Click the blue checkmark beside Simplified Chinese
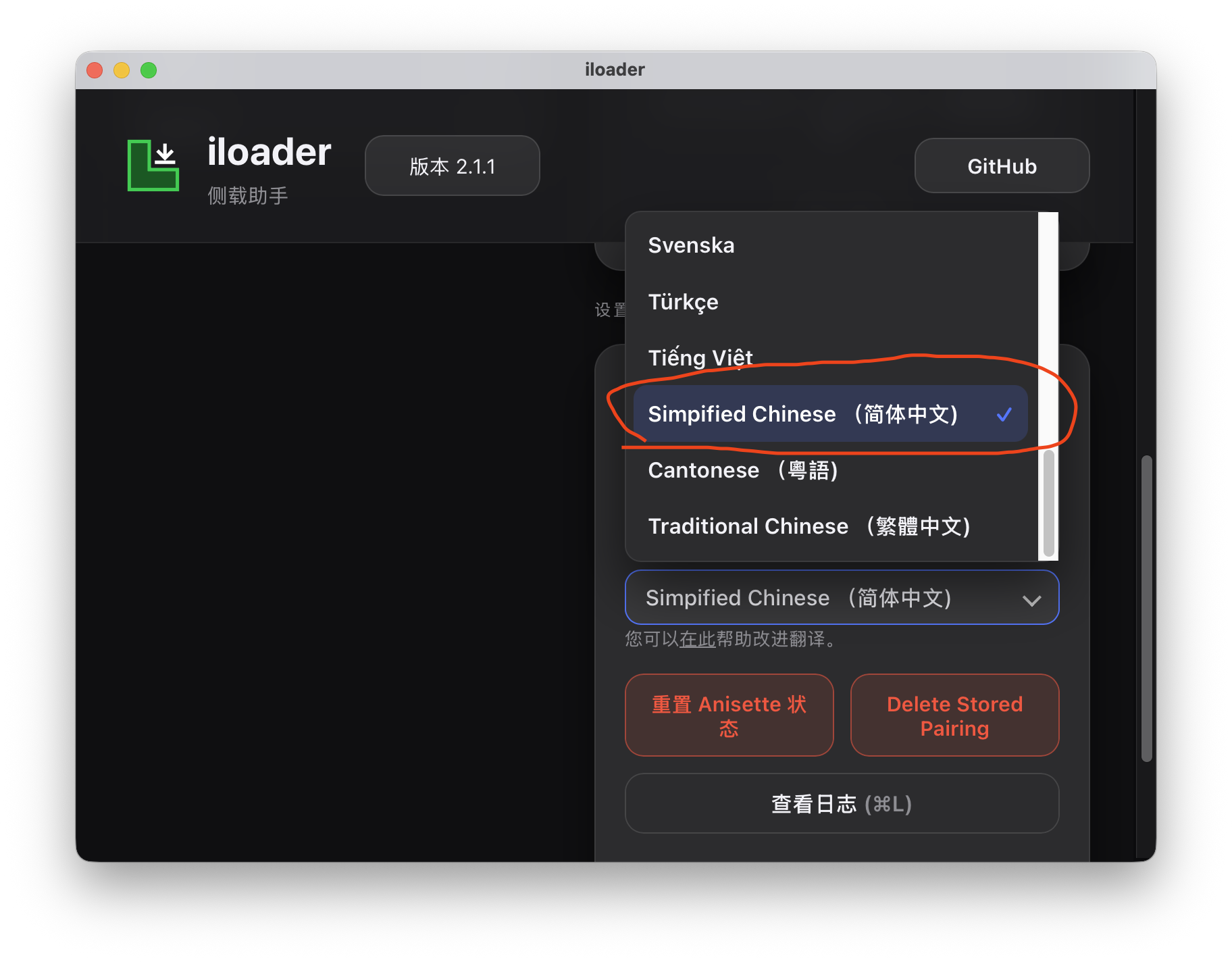1232x962 pixels. 1004,414
